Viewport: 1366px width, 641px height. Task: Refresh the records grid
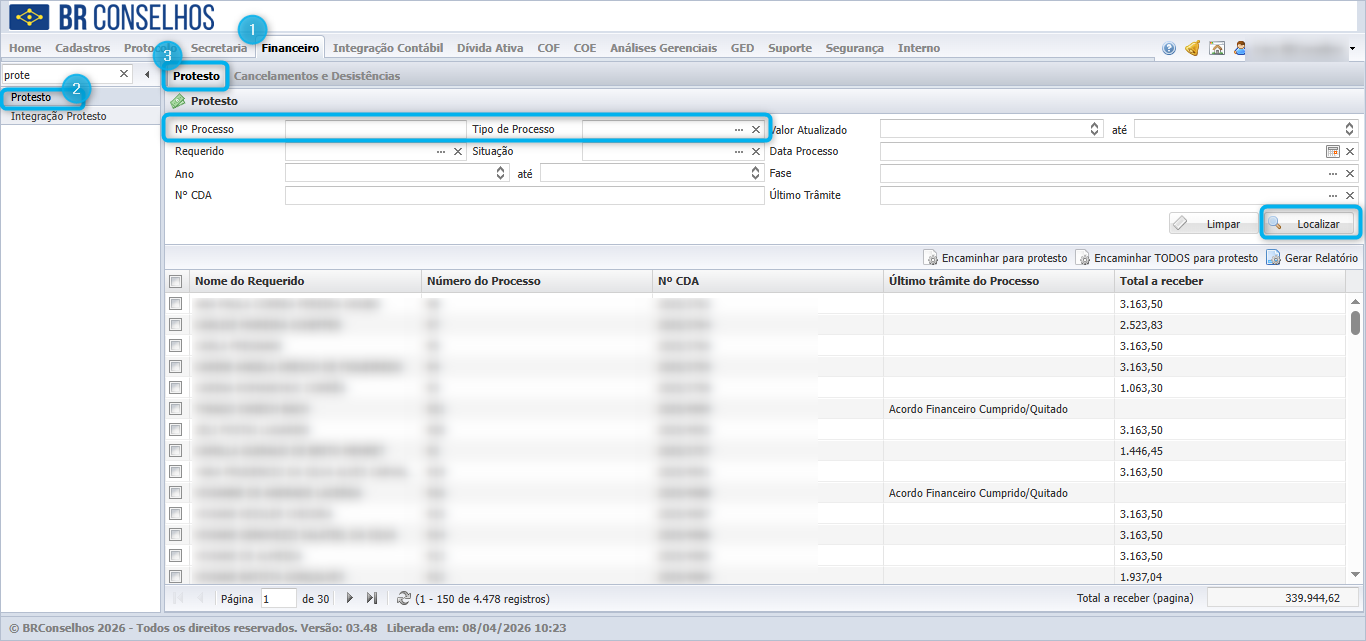(404, 598)
